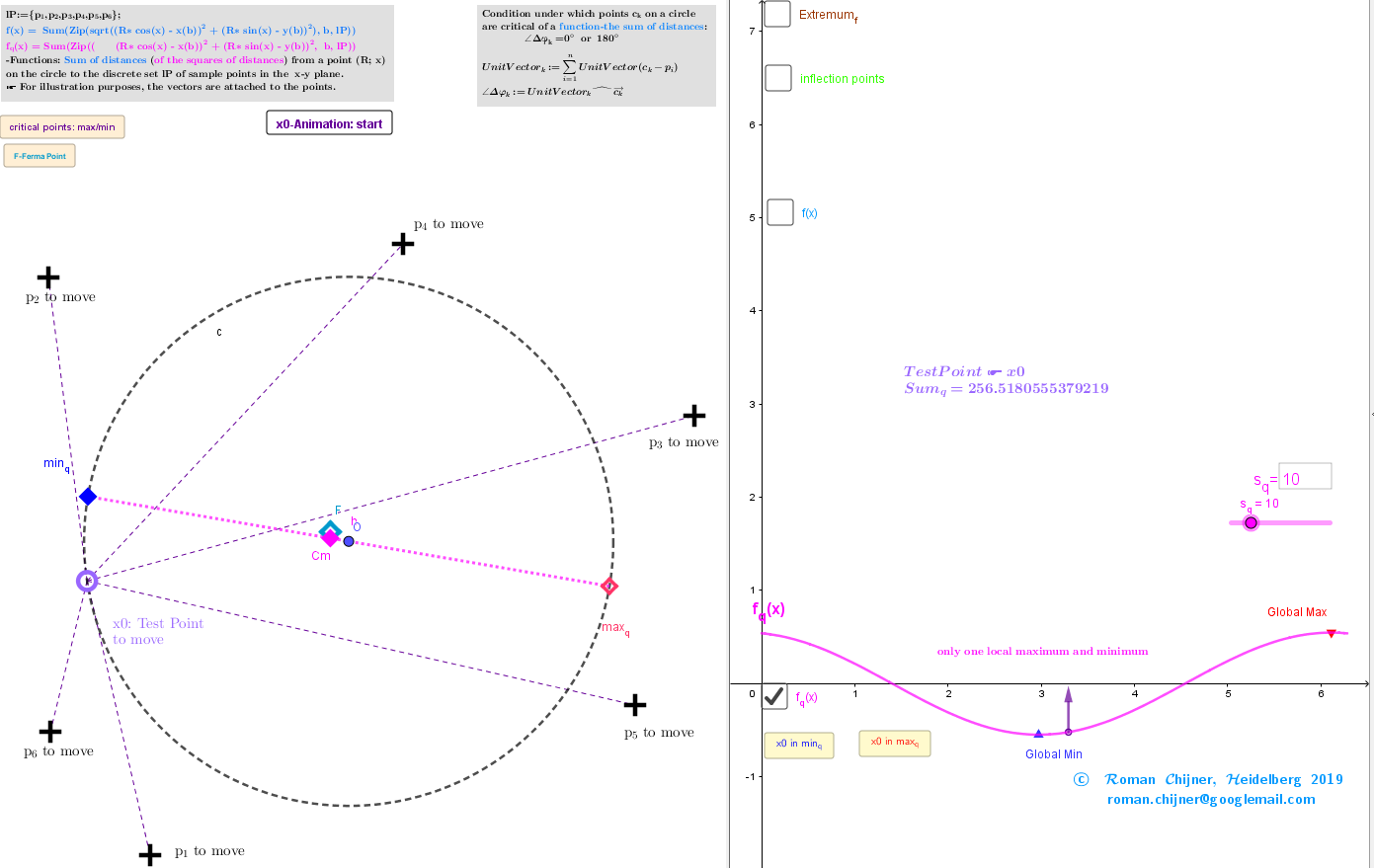The width and height of the screenshot is (1374, 868).
Task: Select the blue min_q diamond on circle
Action: [x=88, y=496]
